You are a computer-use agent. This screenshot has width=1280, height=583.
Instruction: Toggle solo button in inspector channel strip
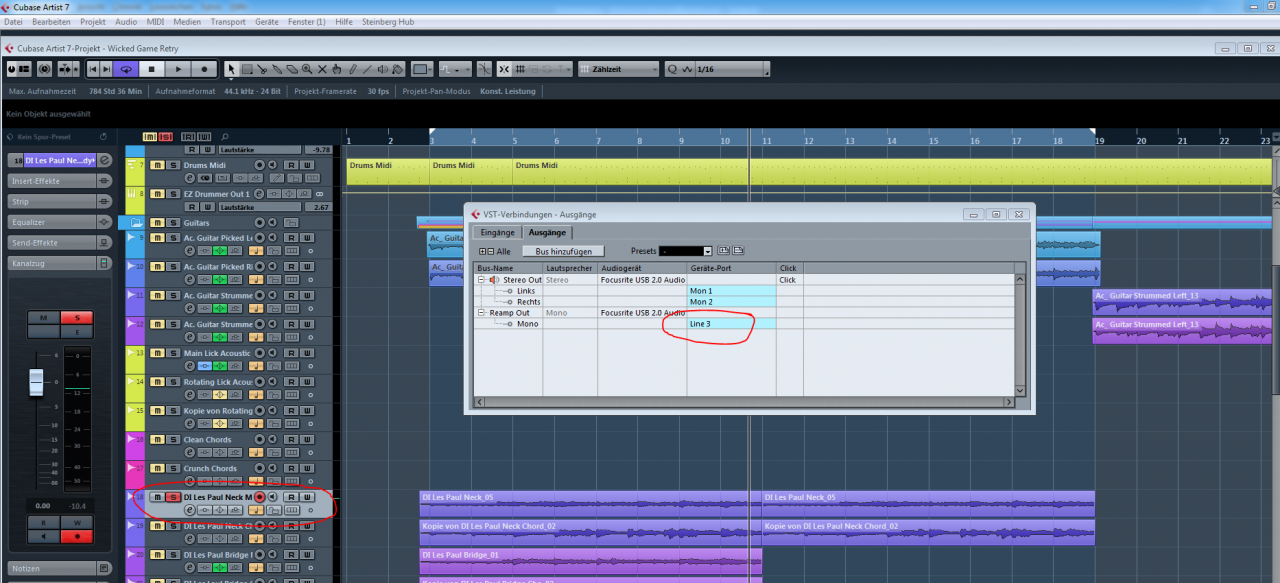click(x=76, y=317)
